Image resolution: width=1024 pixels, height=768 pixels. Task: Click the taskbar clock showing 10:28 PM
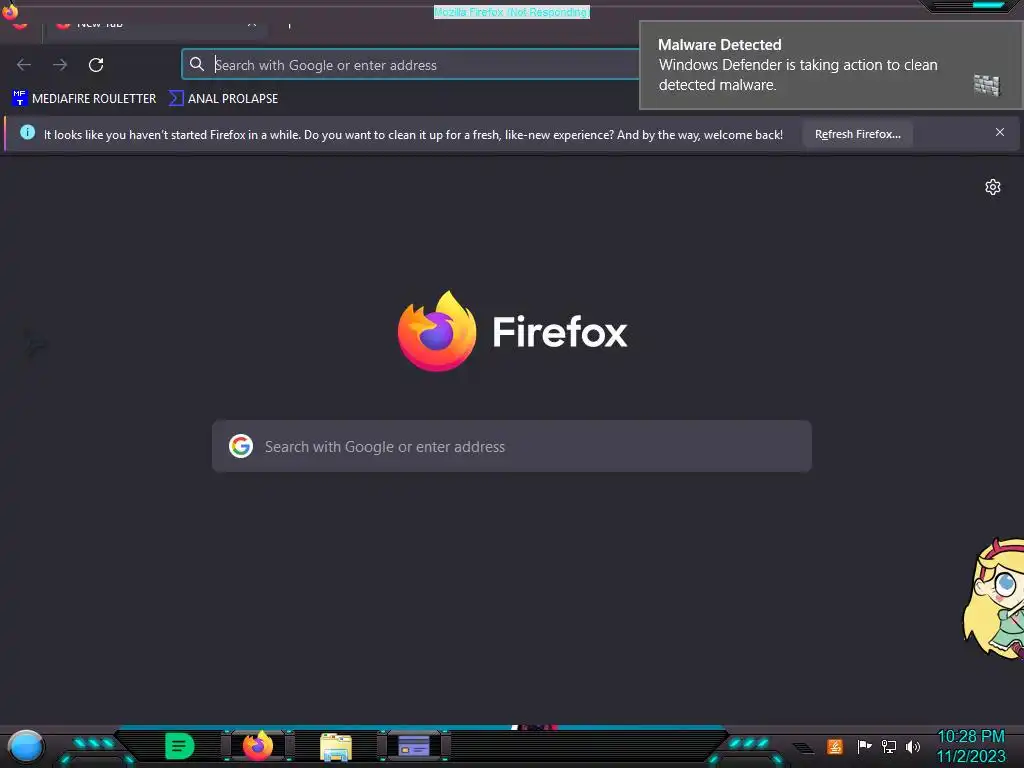(970, 746)
